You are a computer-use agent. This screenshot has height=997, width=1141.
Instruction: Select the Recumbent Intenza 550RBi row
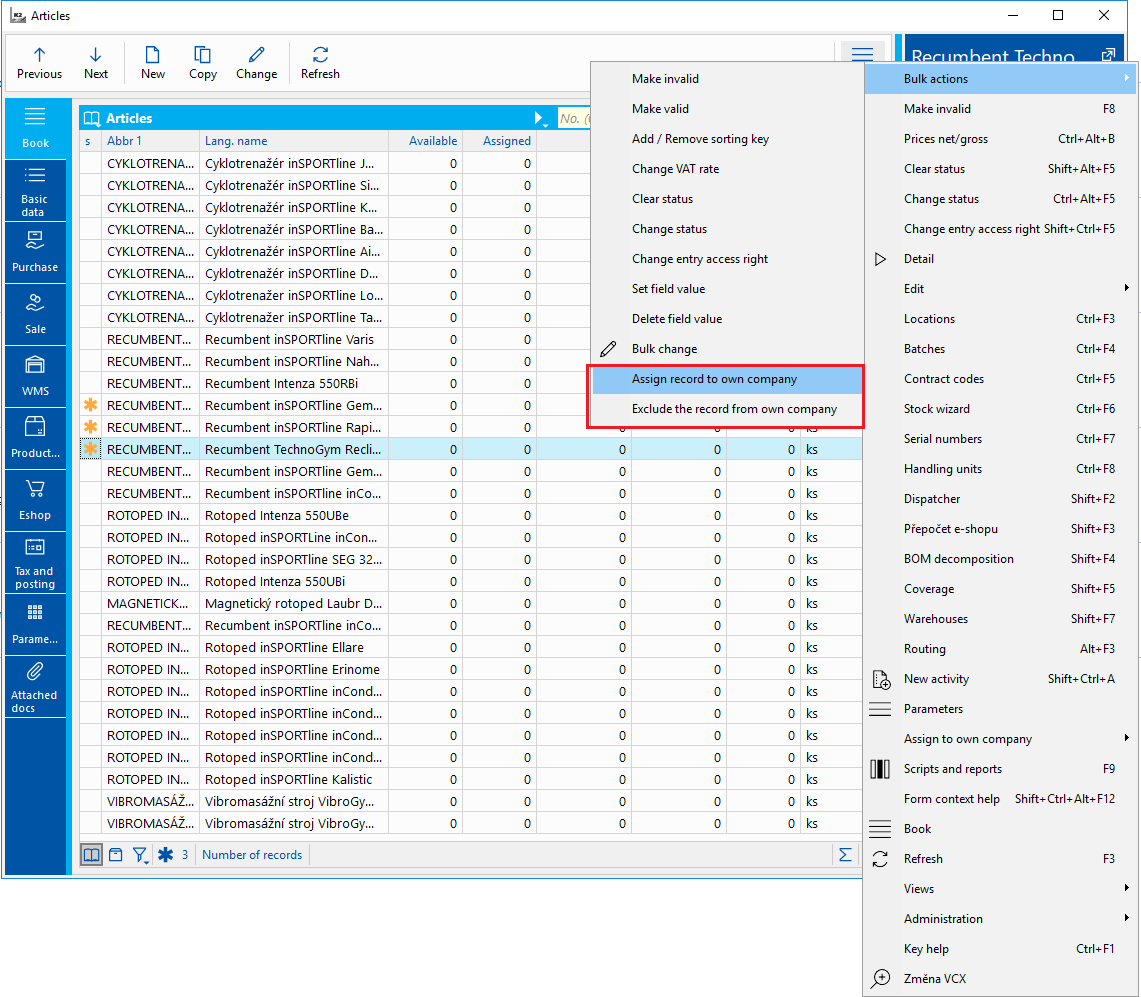point(335,384)
